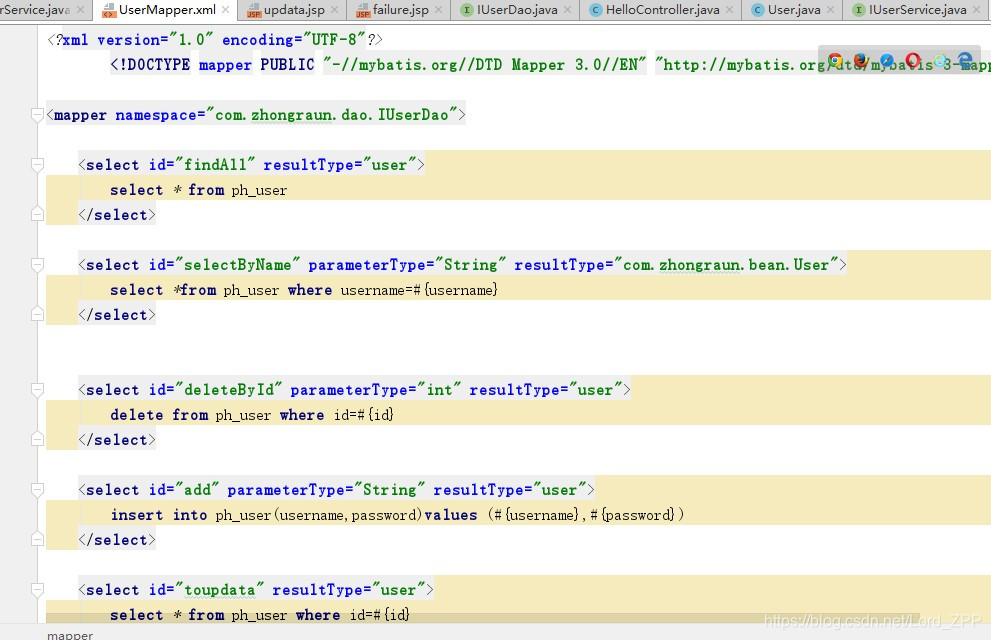The height and width of the screenshot is (640, 991).
Task: Click the id="deleteById" attribute
Action: pos(216,390)
